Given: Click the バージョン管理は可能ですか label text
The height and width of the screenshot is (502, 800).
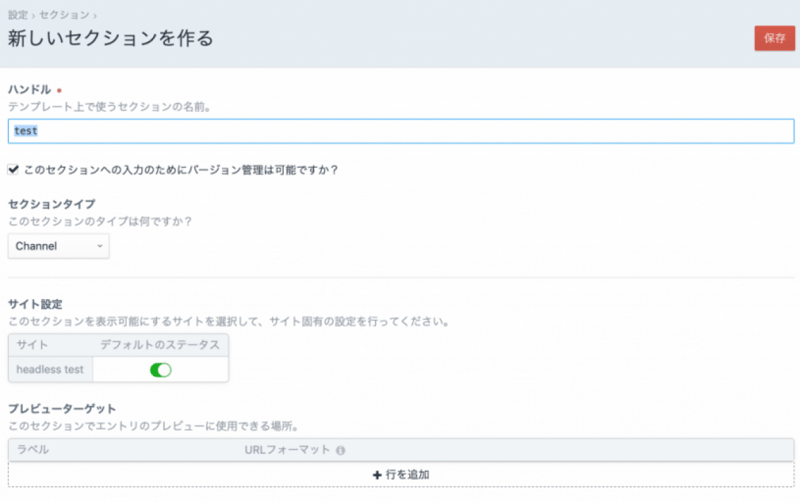Looking at the screenshot, I should point(180,169).
